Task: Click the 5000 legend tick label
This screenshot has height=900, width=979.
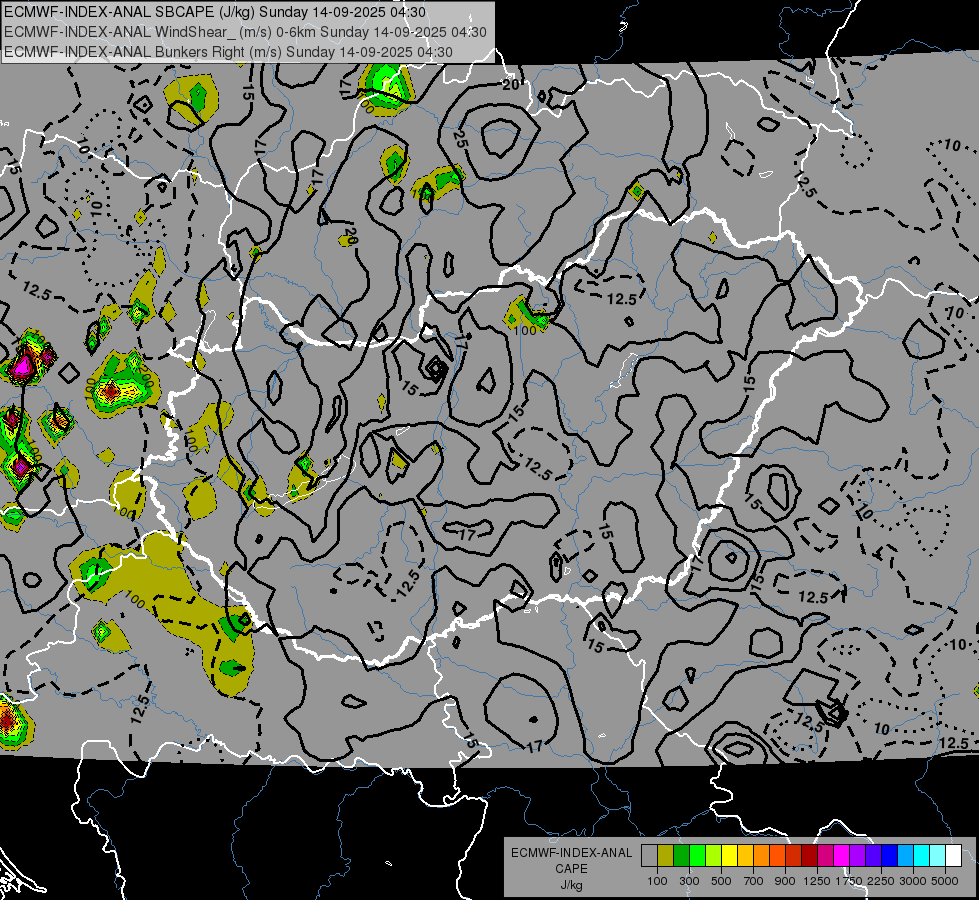Action: tap(945, 881)
